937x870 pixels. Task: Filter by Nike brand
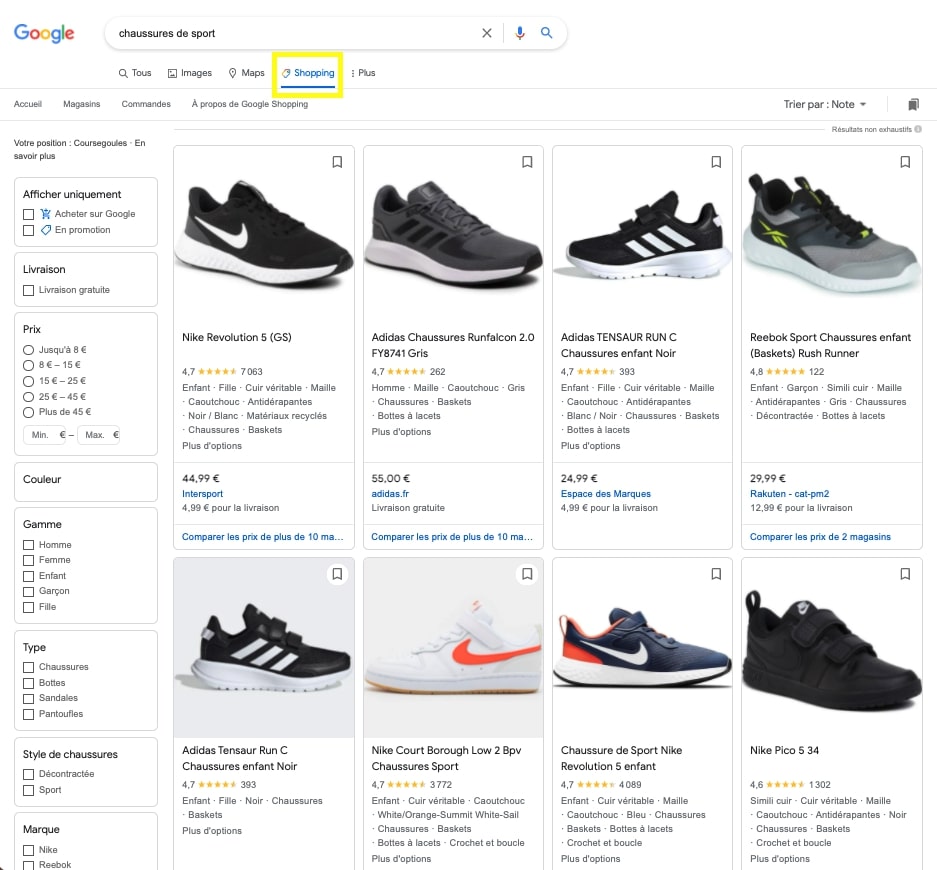click(x=28, y=850)
